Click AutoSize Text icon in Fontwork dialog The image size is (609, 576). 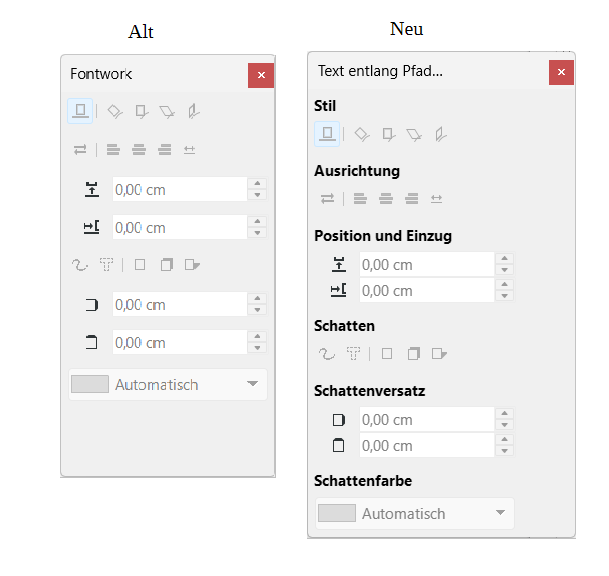190,150
